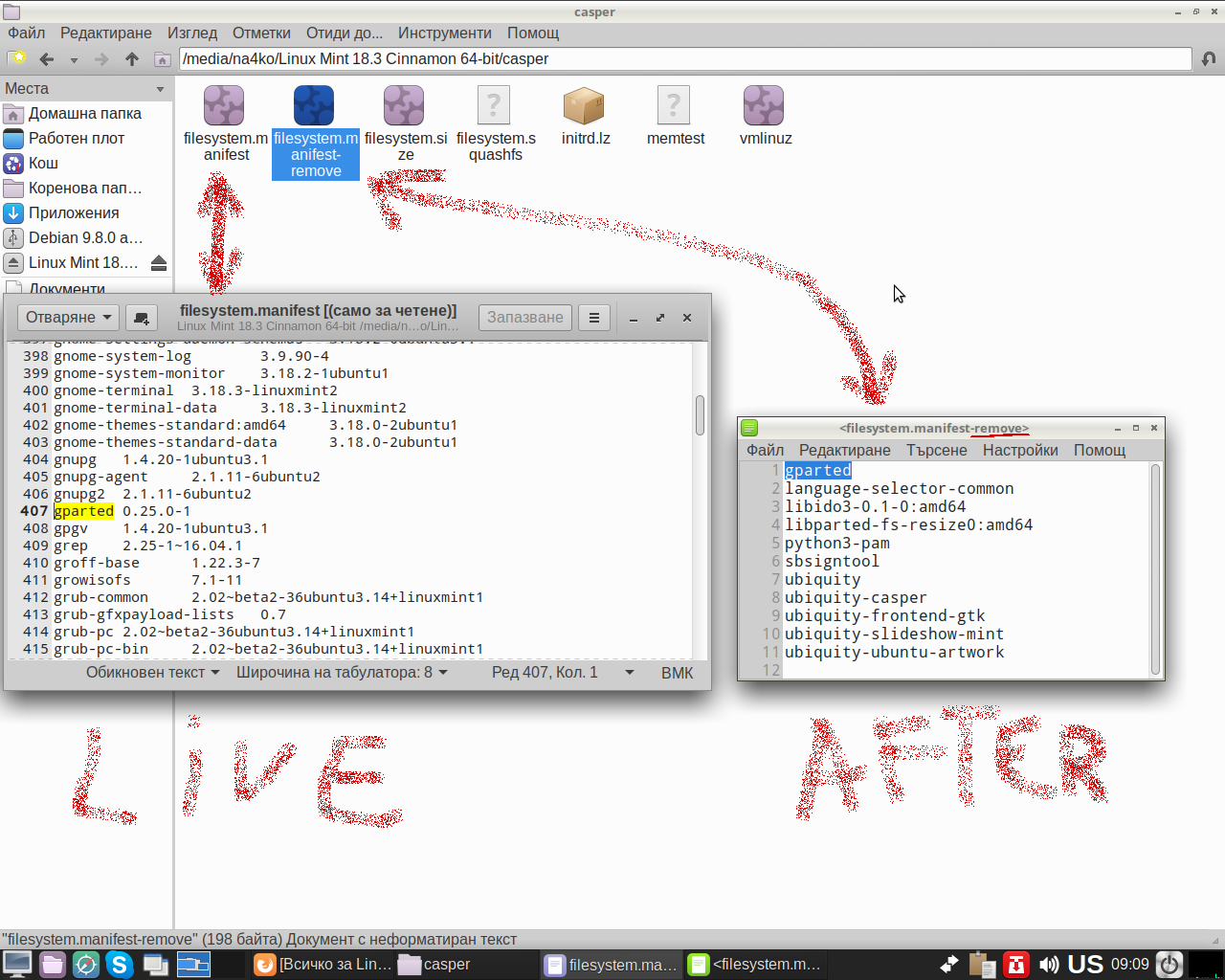
Task: Launch the web browser from taskbar
Action: tap(86, 964)
